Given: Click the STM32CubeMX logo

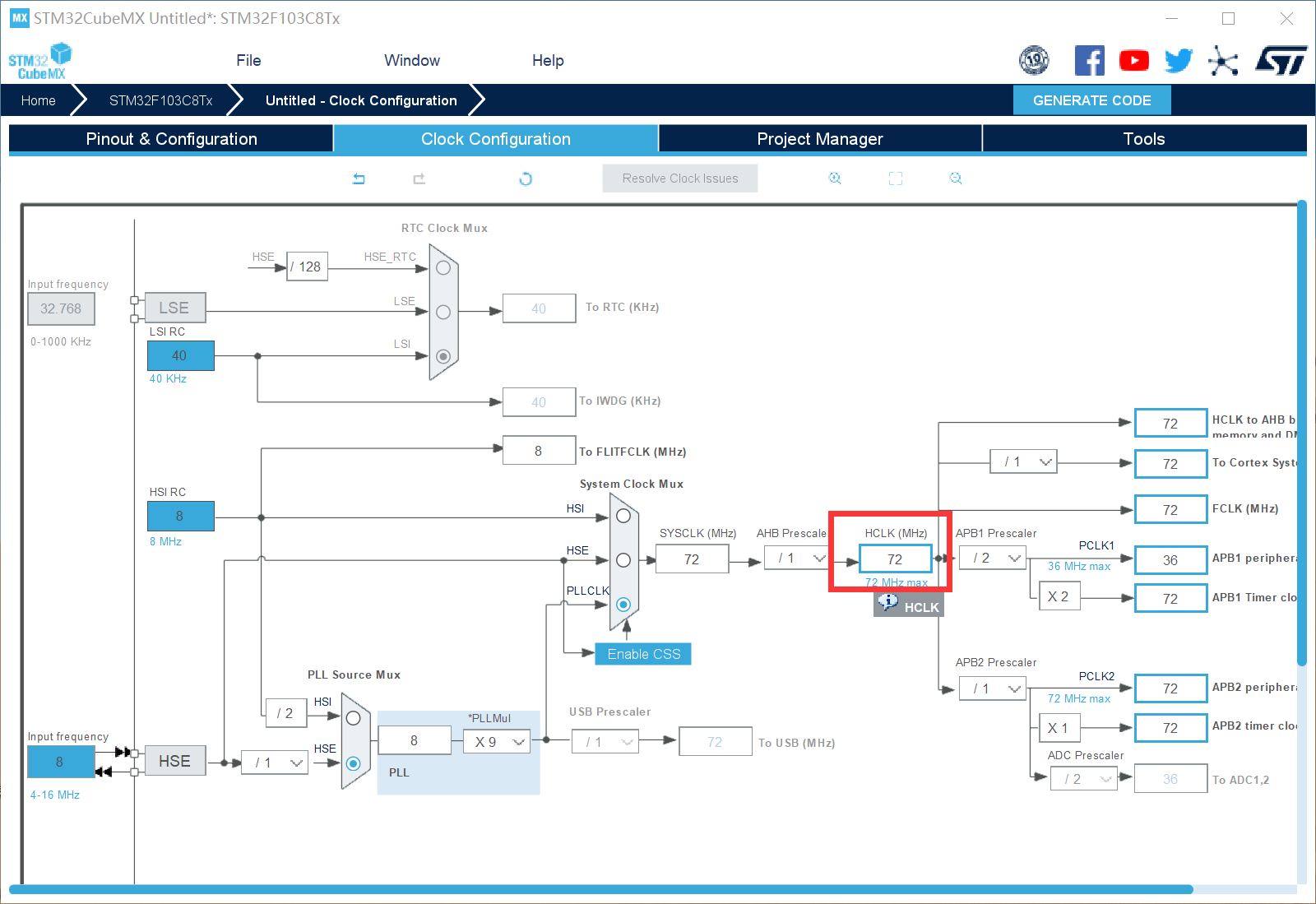Looking at the screenshot, I should (x=40, y=62).
